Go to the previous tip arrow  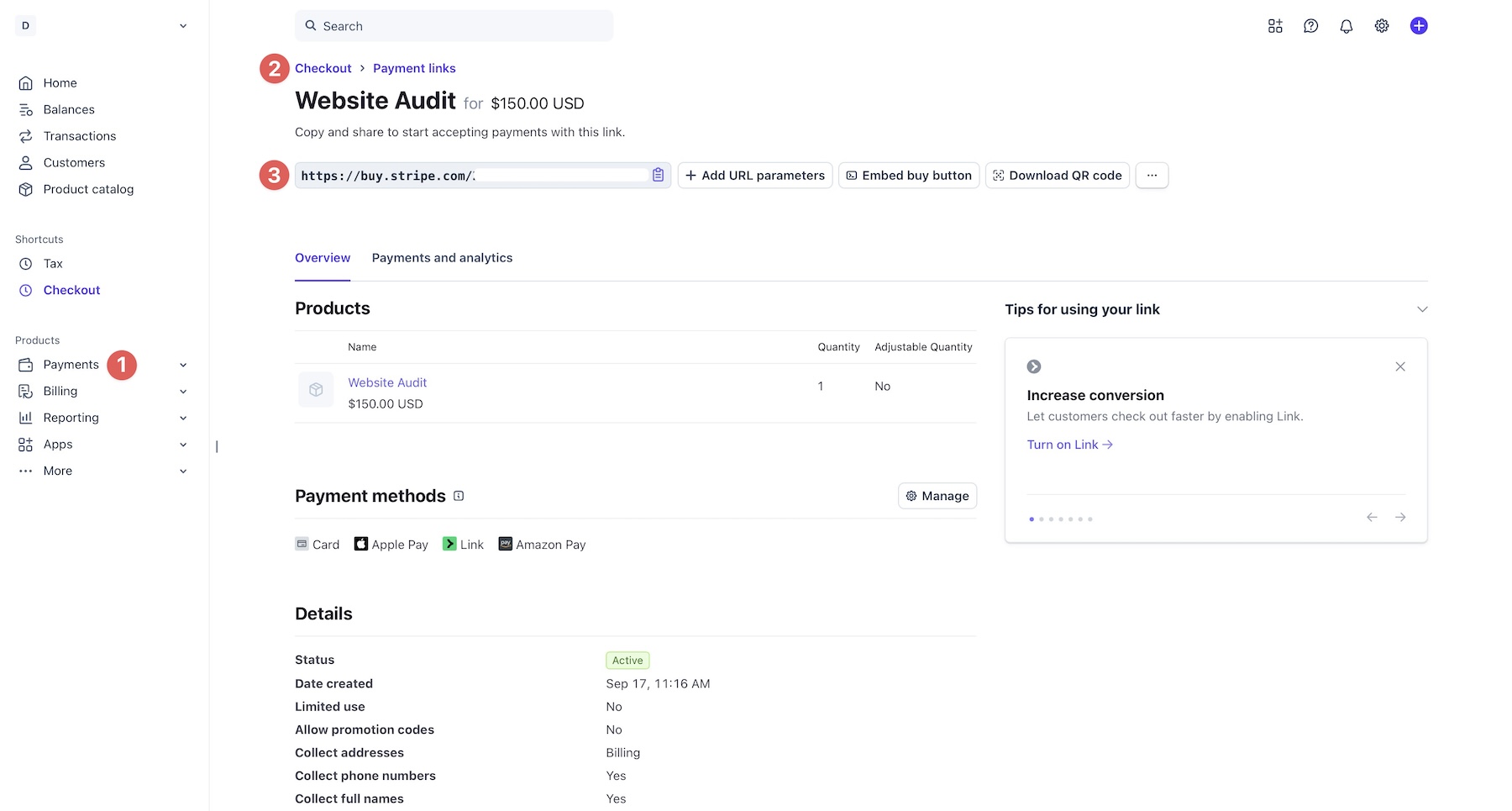[1372, 517]
